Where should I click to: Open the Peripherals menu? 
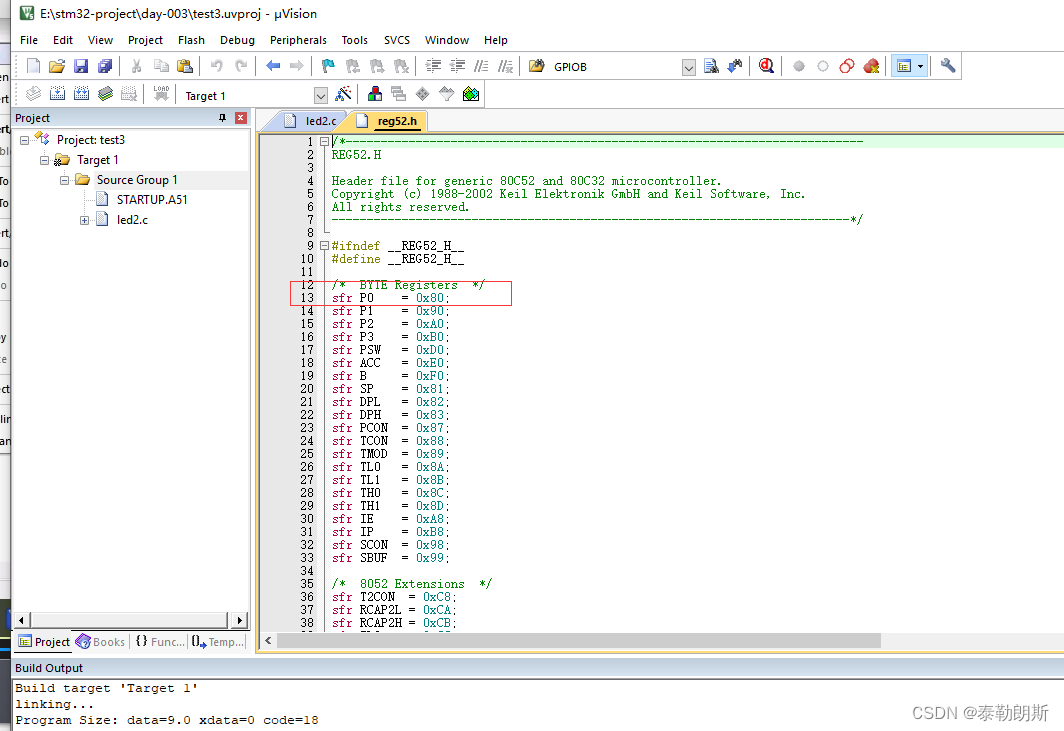[x=298, y=40]
